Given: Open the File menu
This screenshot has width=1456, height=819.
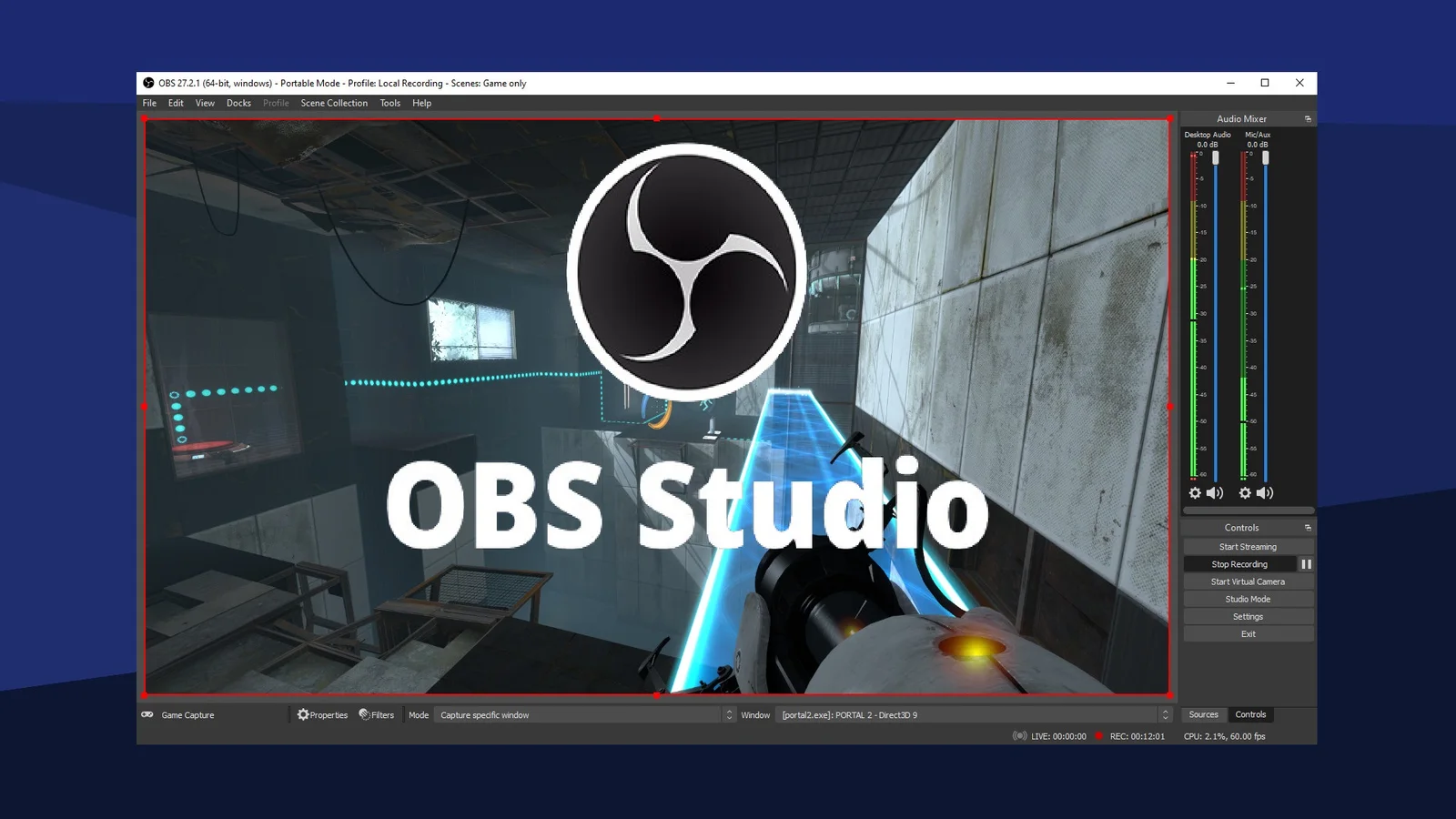Looking at the screenshot, I should pos(149,103).
